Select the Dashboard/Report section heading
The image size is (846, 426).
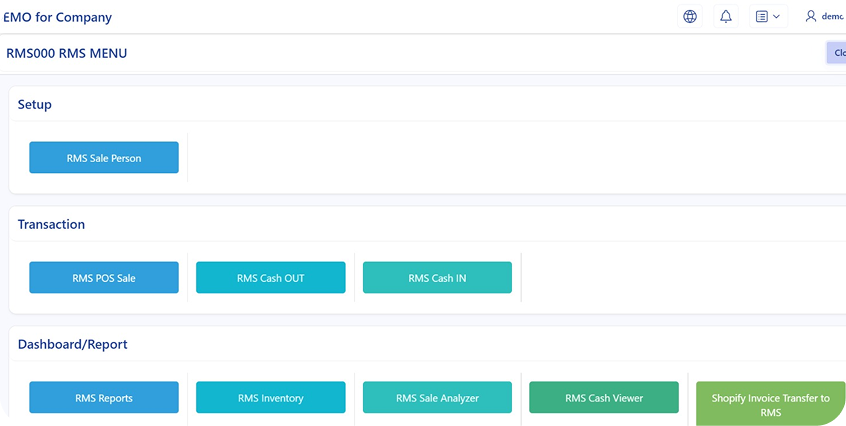[72, 344]
